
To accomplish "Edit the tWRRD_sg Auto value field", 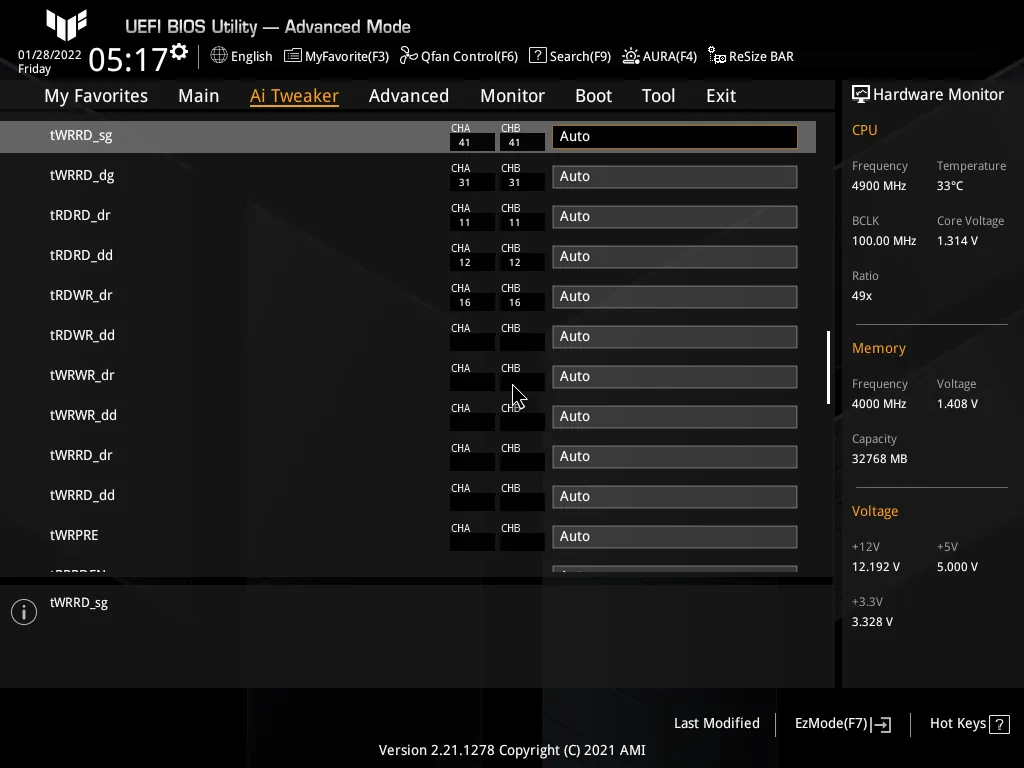I will pos(675,136).
